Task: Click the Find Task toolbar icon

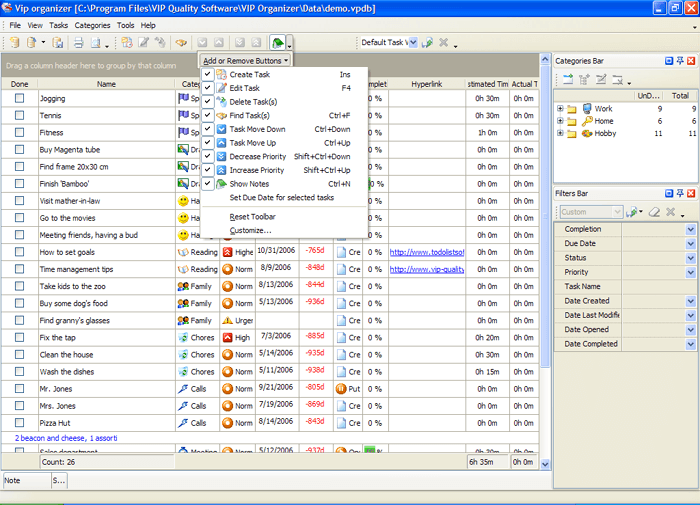Action: coord(181,43)
